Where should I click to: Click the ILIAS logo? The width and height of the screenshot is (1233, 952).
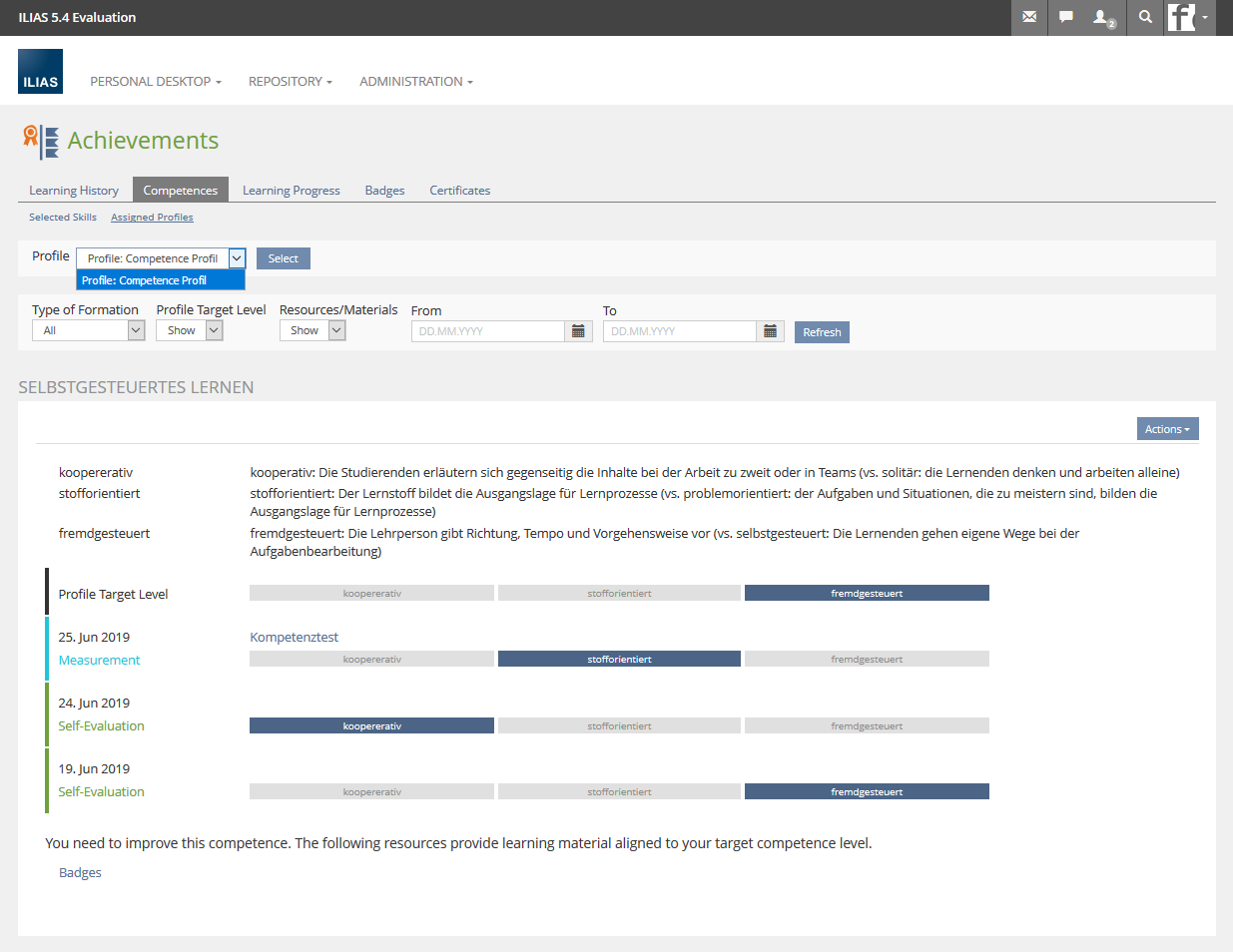tap(40, 72)
